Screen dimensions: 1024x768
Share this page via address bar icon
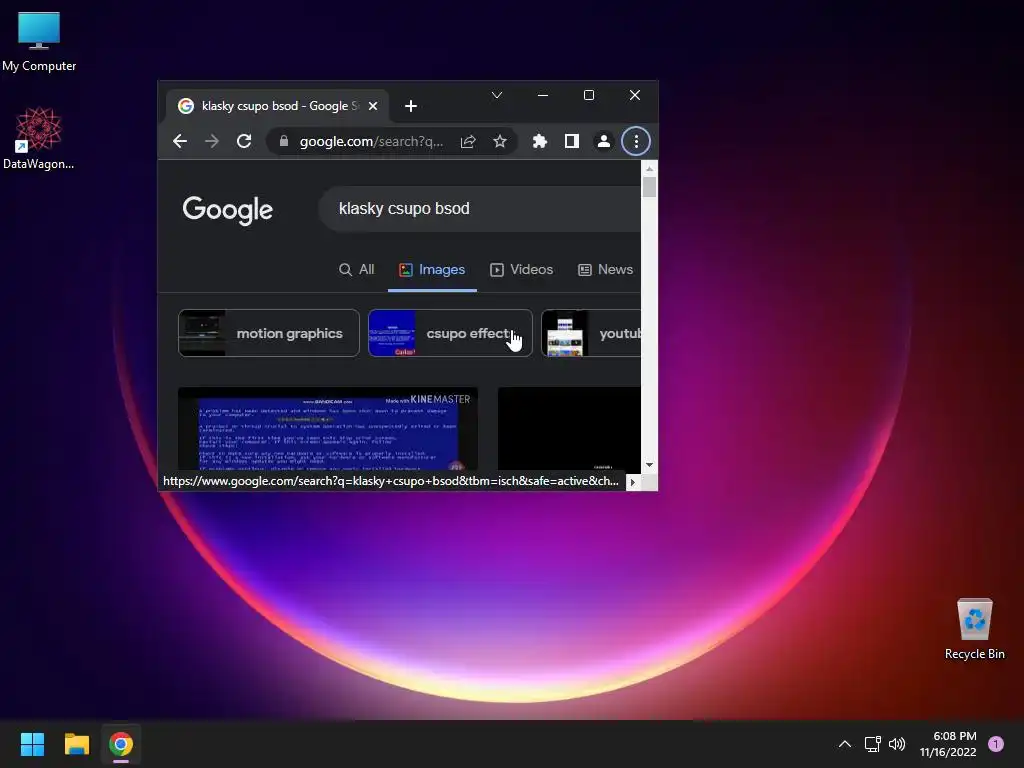point(468,141)
